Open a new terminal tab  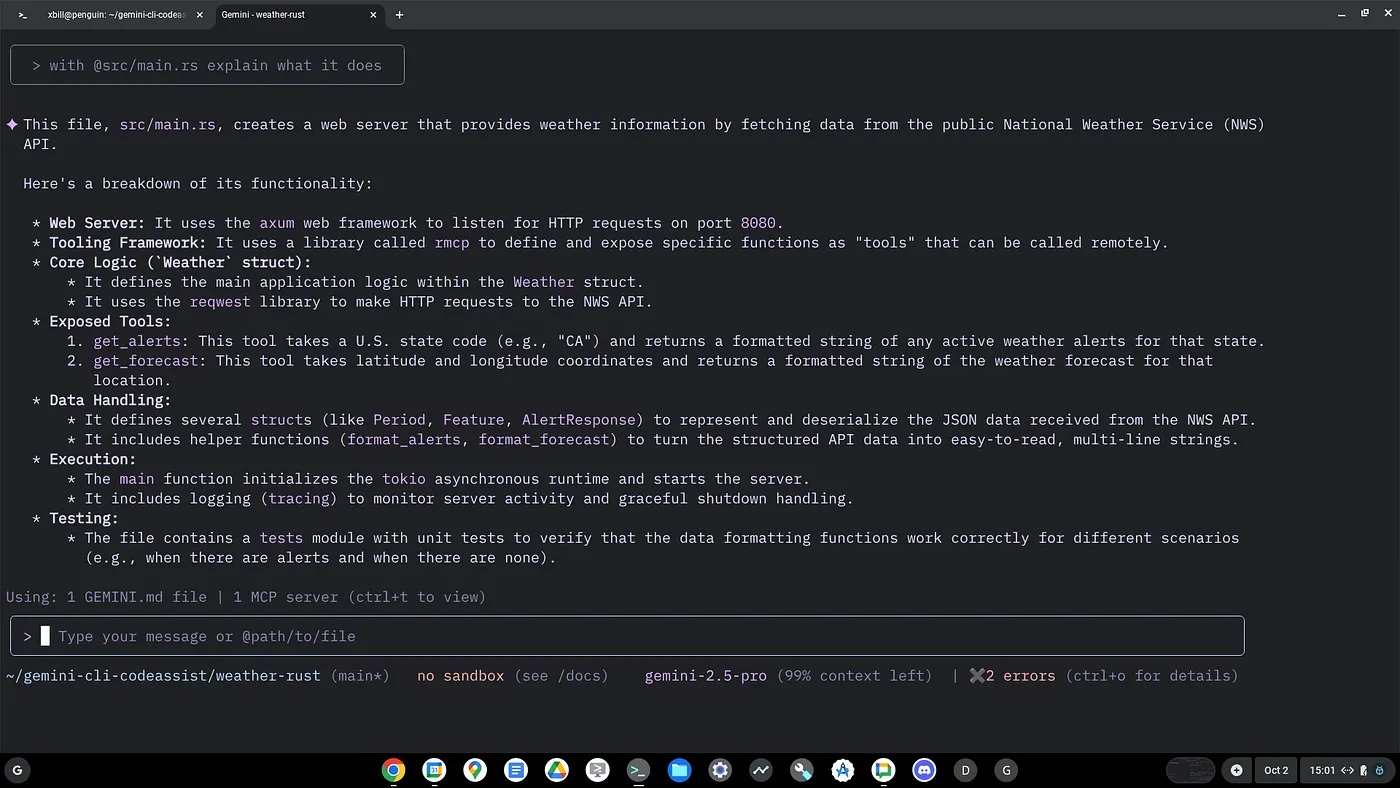point(400,15)
